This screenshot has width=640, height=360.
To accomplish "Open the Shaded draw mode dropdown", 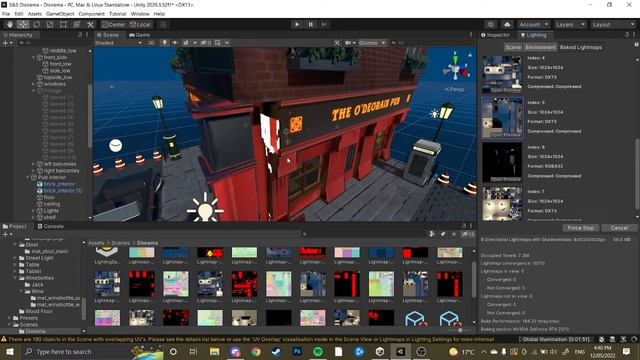I will [118, 43].
